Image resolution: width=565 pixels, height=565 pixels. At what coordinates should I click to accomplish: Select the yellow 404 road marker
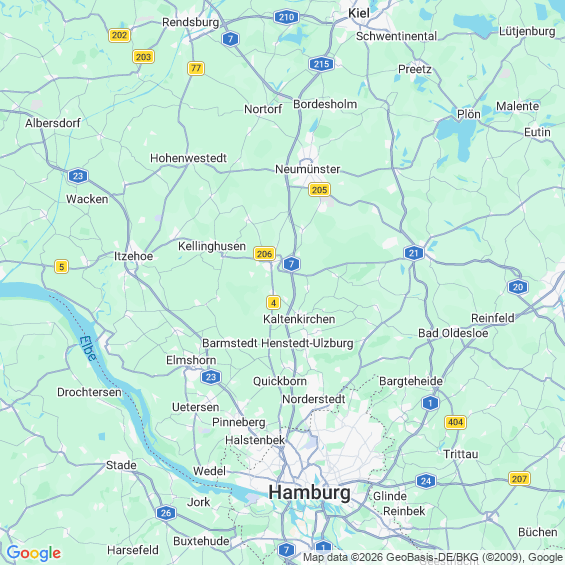pos(455,422)
